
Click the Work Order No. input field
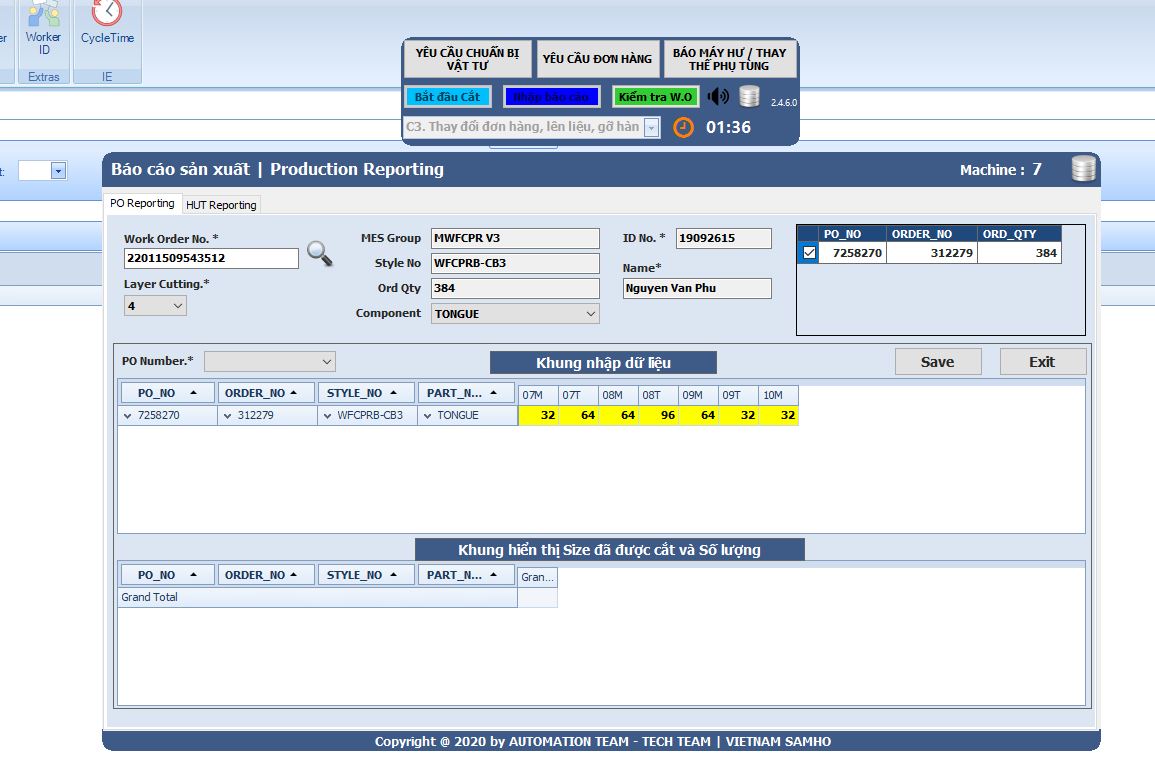coord(211,258)
